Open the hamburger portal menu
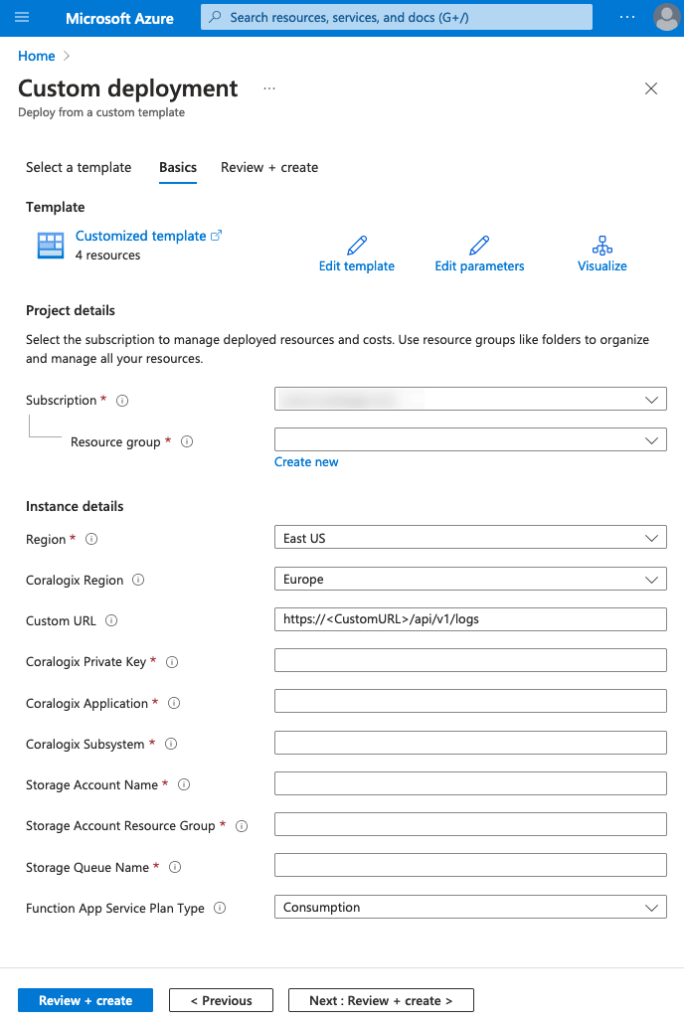The image size is (684, 1024). [22, 17]
